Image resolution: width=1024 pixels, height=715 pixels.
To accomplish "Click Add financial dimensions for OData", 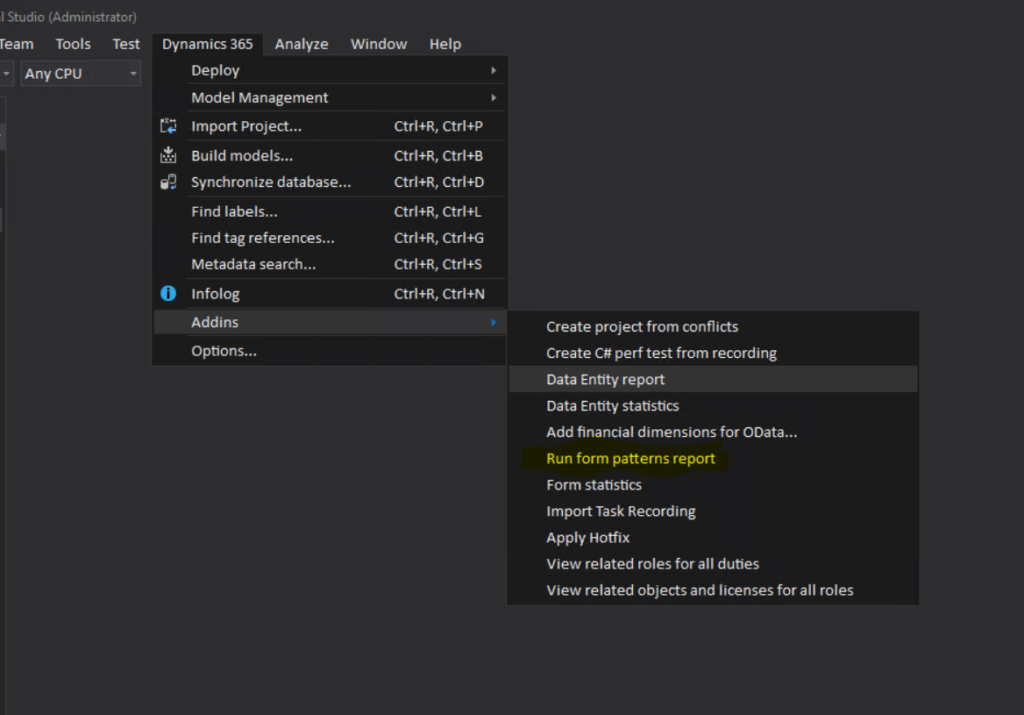I will 671,433.
